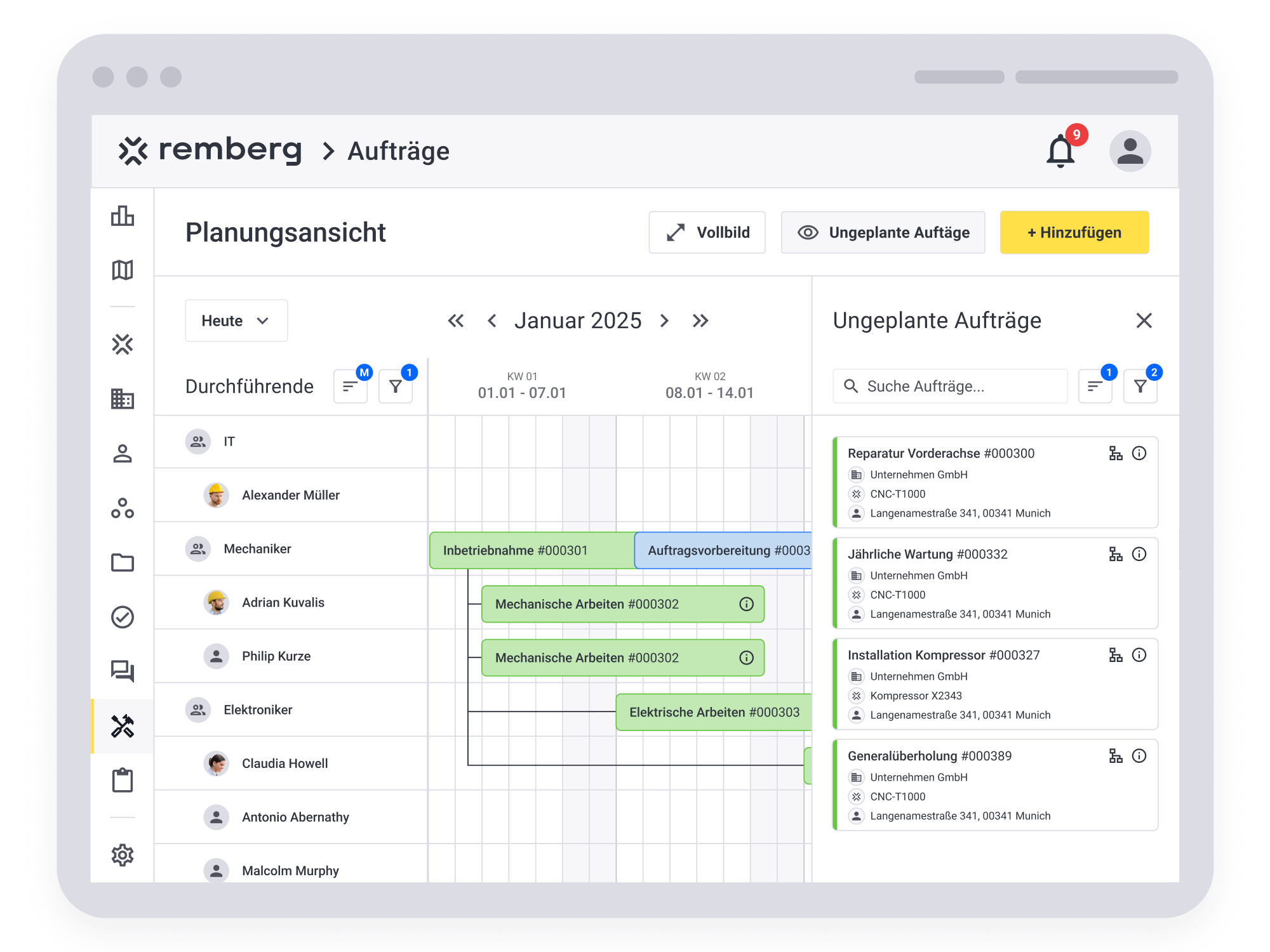Open the map view sidebar icon
Viewport: 1270px width, 952px height.
[123, 270]
